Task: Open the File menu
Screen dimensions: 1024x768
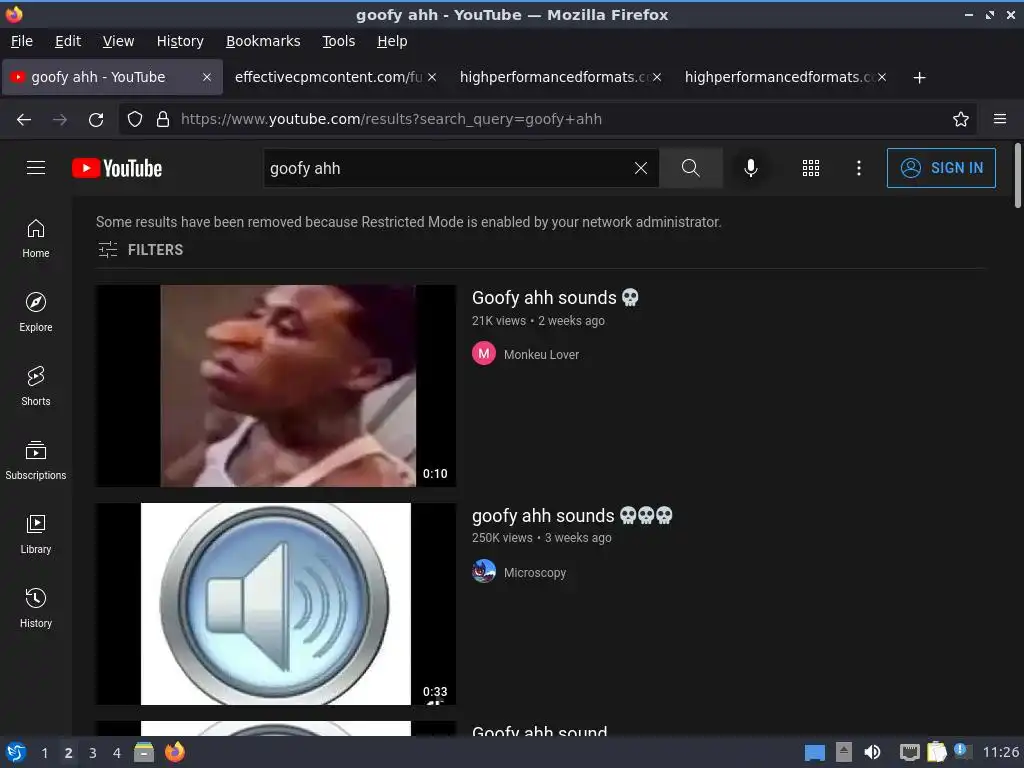Action: [22, 41]
